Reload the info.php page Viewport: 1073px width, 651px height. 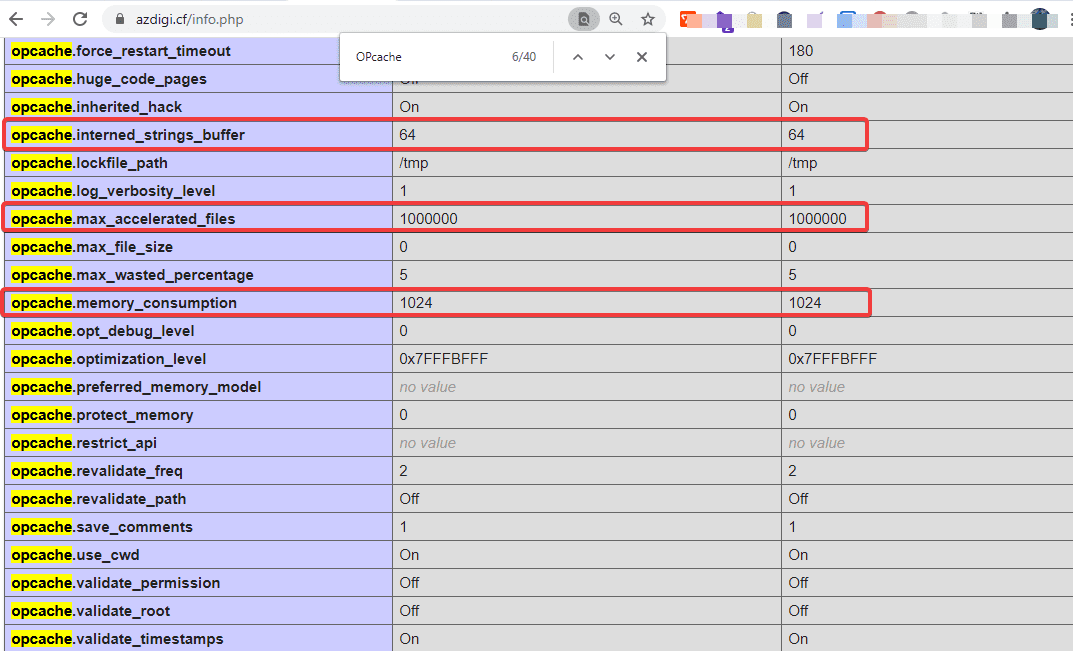tap(80, 19)
